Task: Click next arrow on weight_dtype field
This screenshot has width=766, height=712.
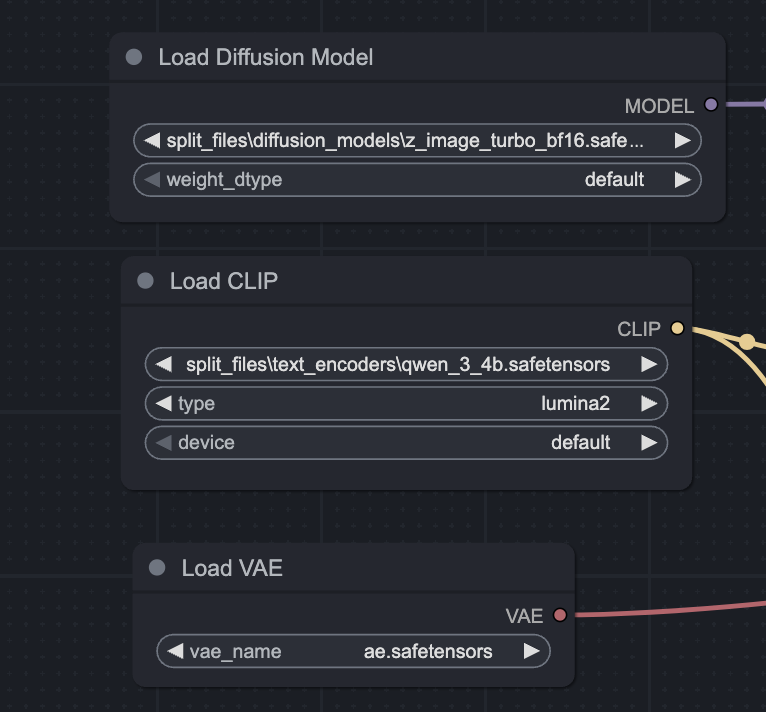Action: tap(682, 180)
